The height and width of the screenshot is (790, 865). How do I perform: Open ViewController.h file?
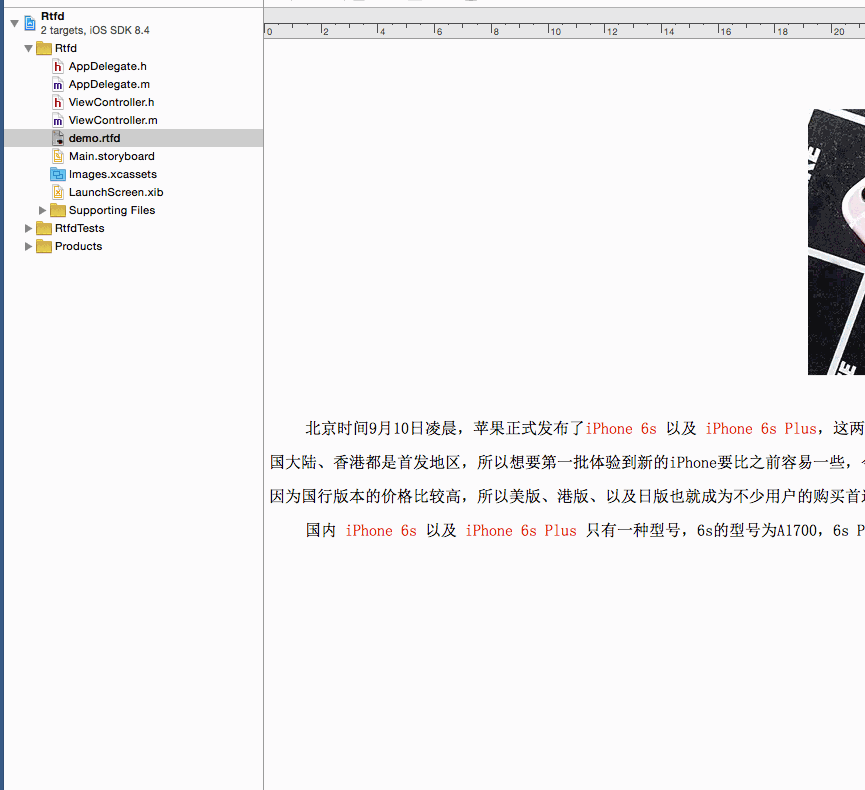(111, 102)
